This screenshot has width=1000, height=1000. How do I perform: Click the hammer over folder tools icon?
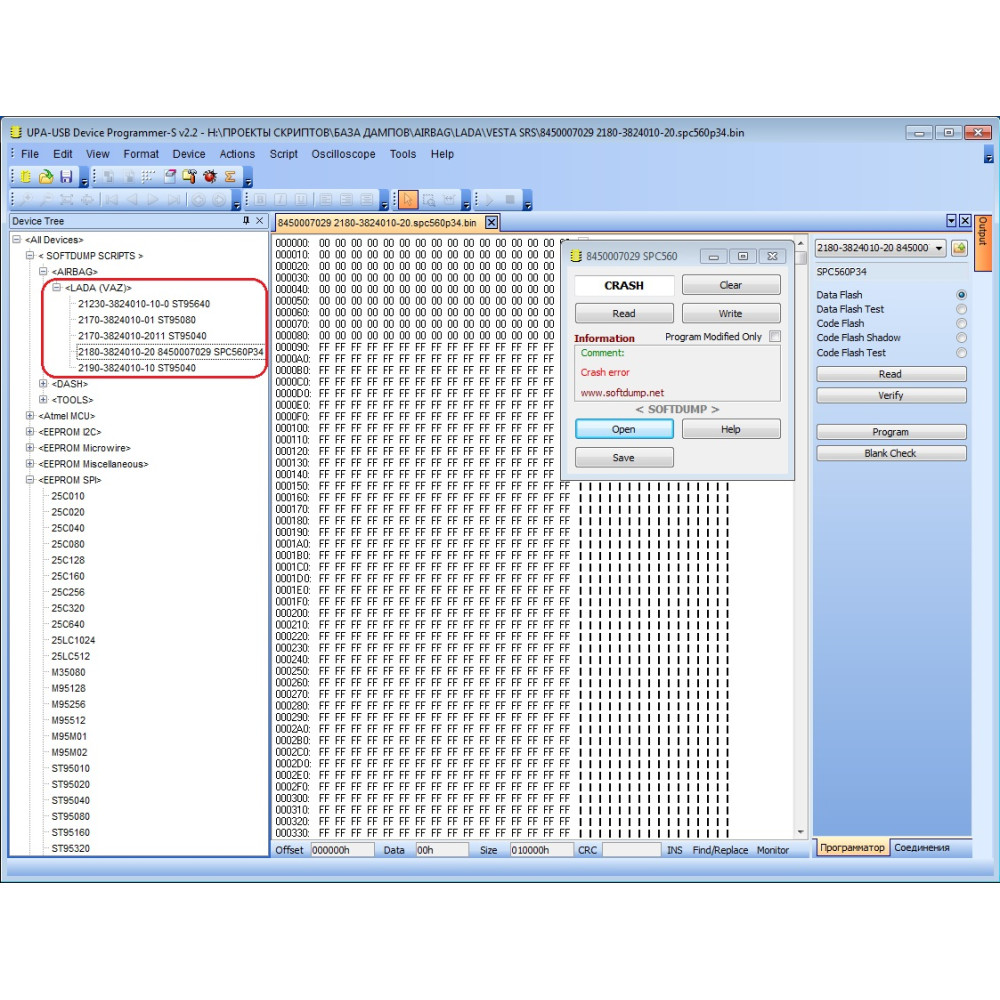(189, 177)
